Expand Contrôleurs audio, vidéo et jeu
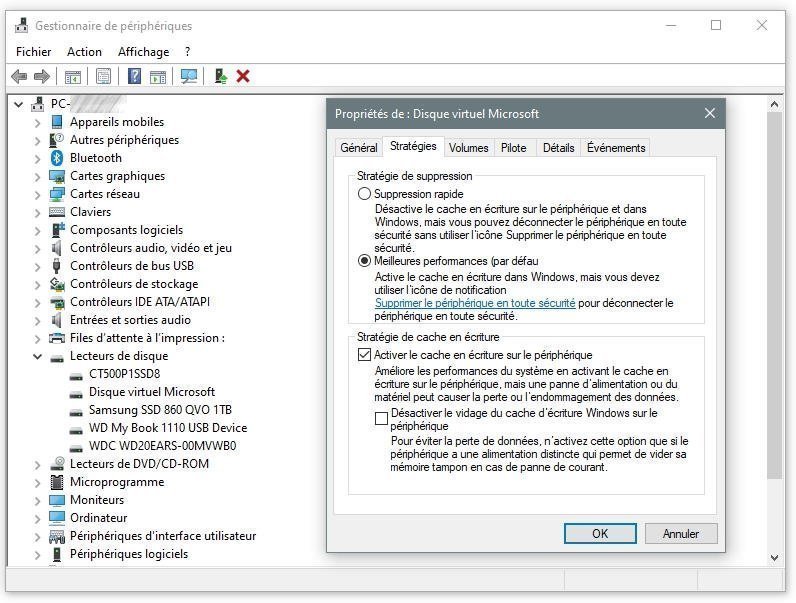 click(38, 248)
